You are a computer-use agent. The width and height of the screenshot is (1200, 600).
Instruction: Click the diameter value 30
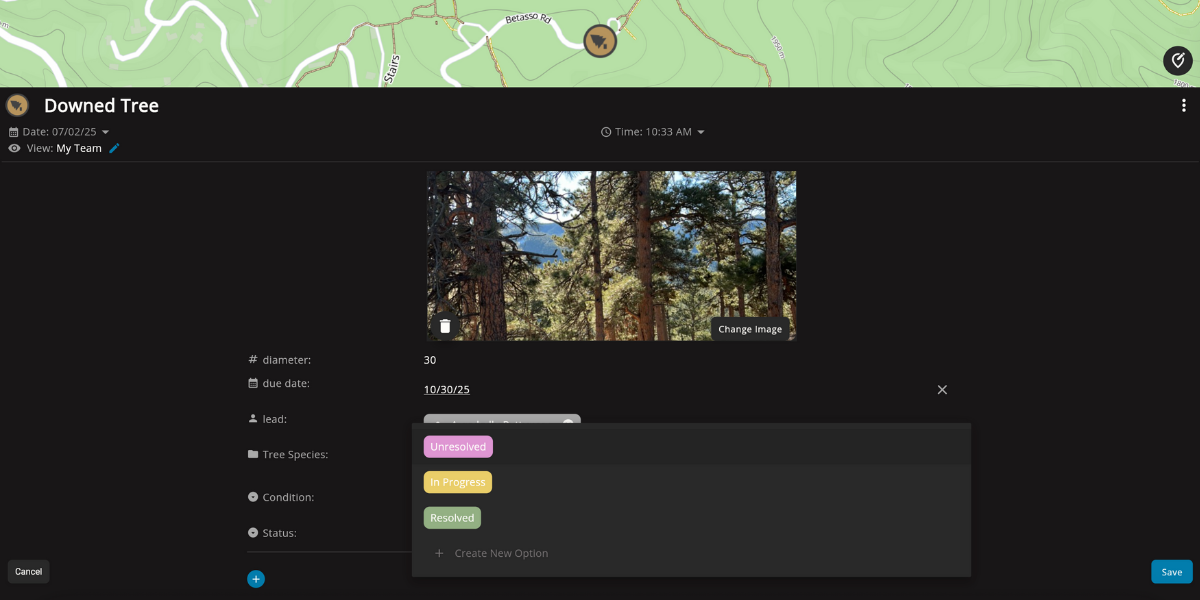coord(430,360)
